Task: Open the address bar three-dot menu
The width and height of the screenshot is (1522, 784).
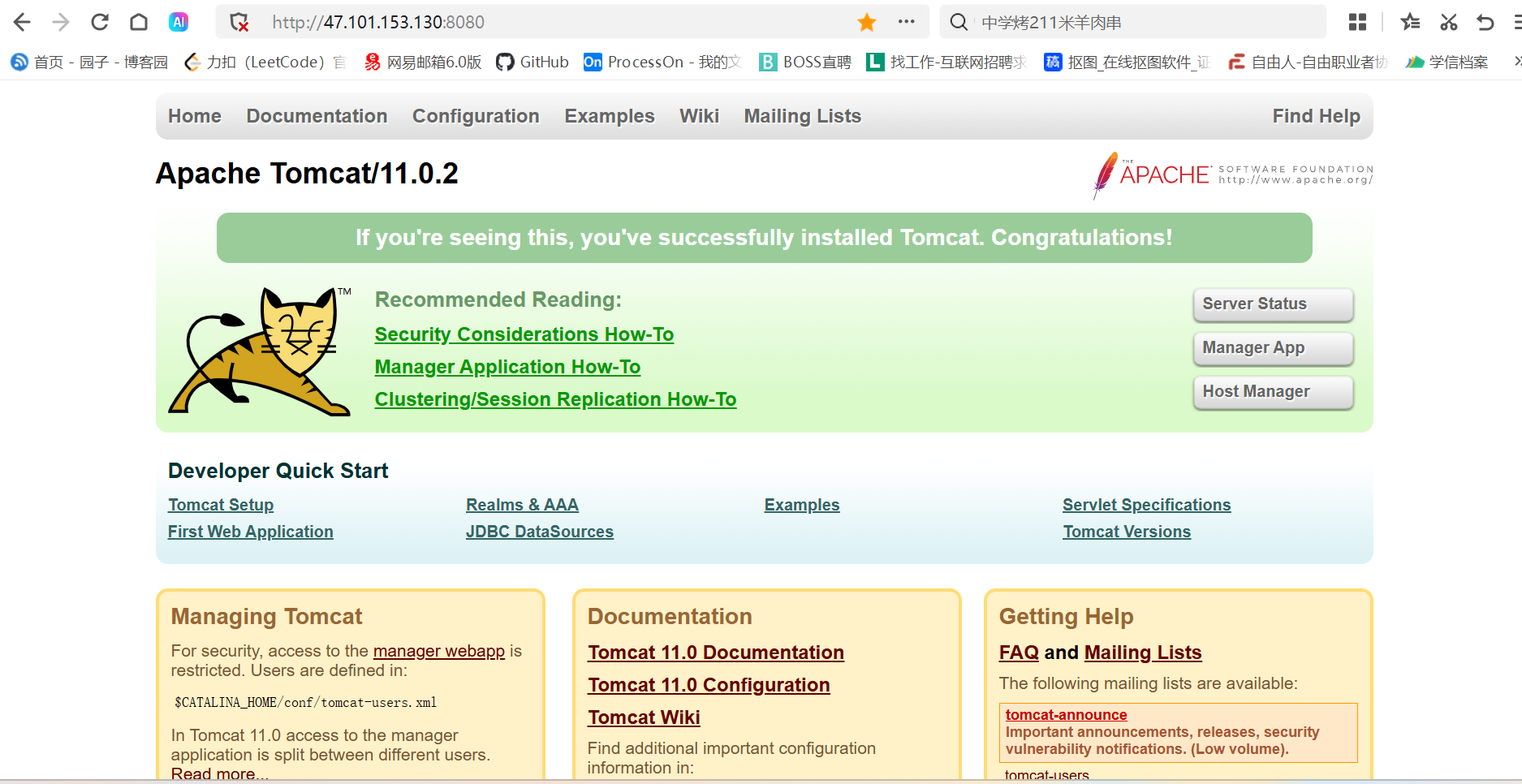Action: [907, 22]
